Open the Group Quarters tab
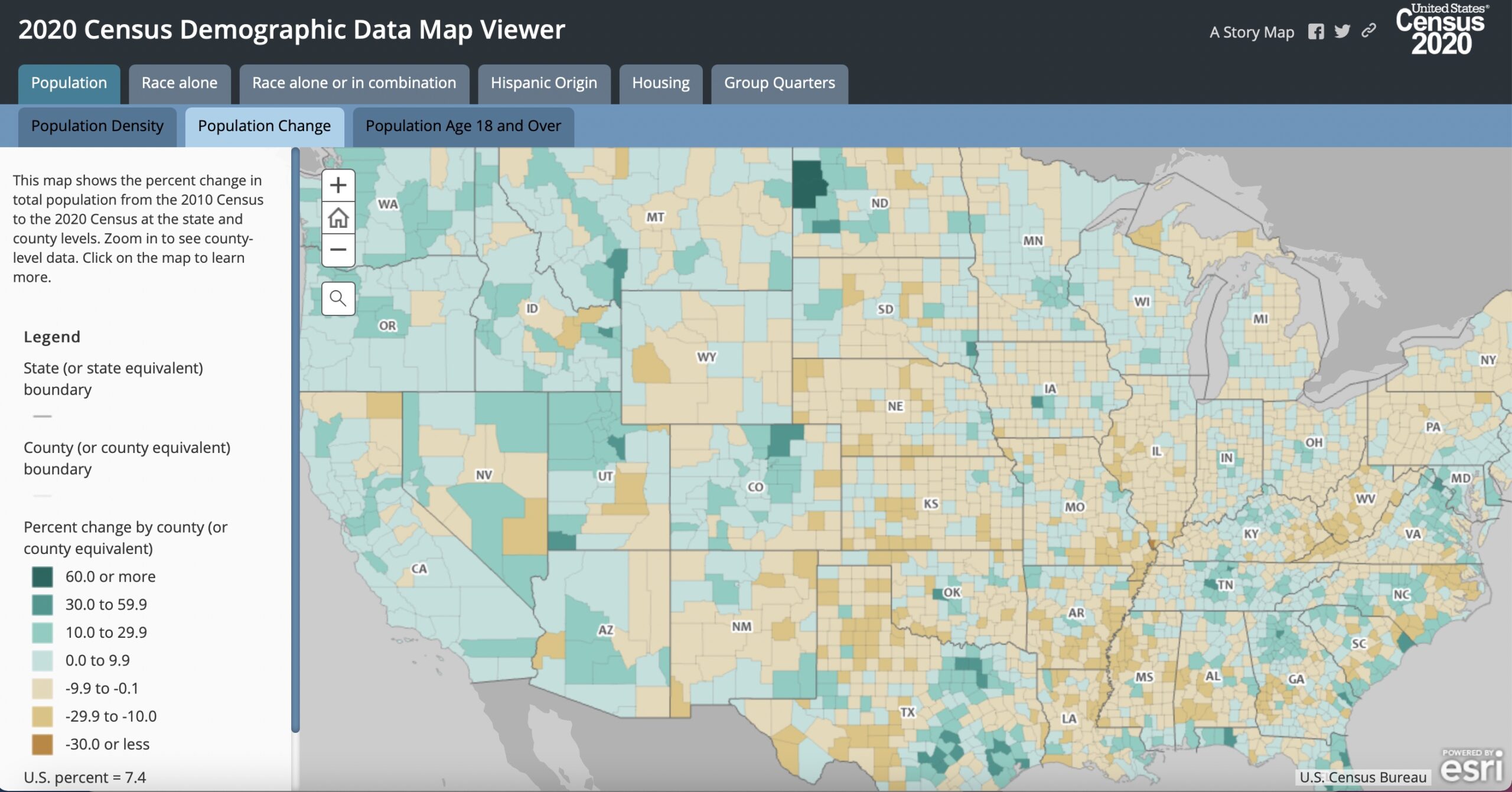Image resolution: width=1512 pixels, height=792 pixels. point(779,83)
